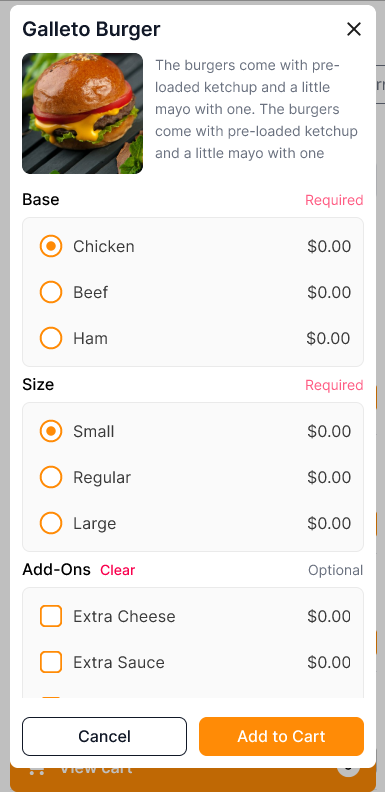Click the Large price $0.00
The height and width of the screenshot is (792, 385).
point(329,523)
